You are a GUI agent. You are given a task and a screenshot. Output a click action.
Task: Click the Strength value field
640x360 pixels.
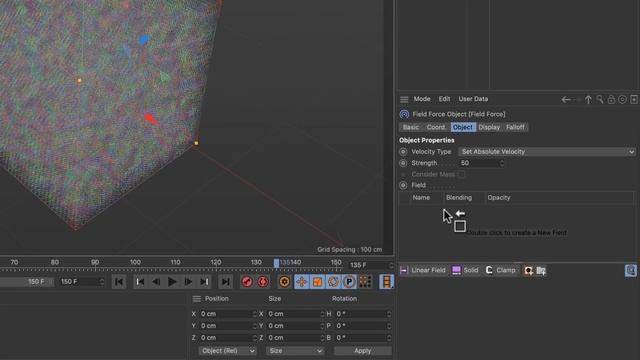478,163
